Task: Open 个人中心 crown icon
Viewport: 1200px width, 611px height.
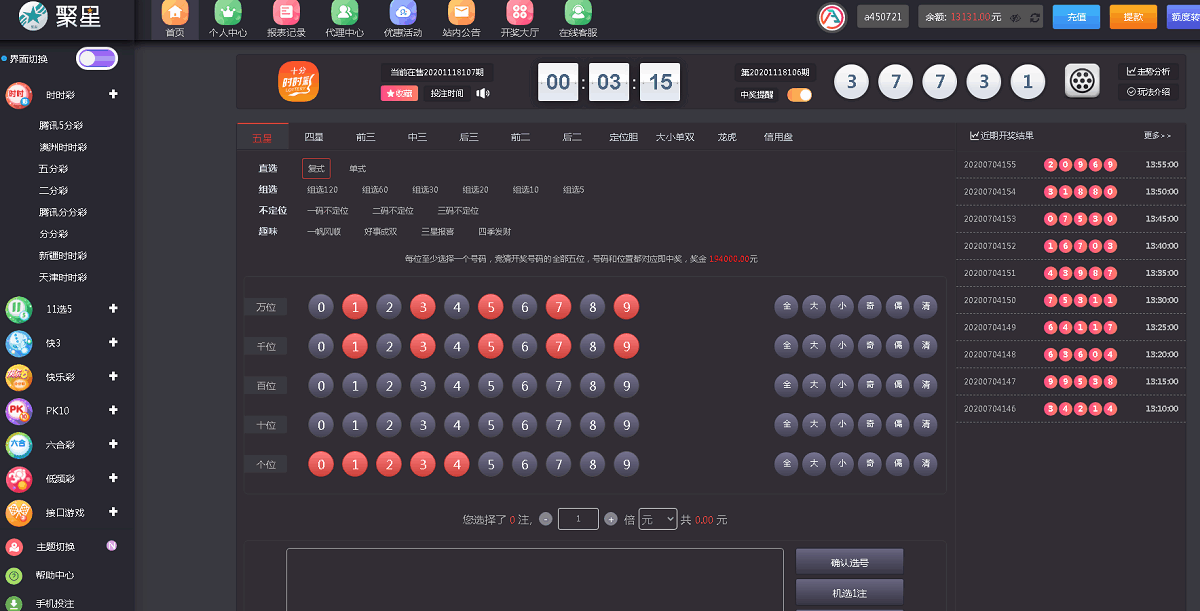Action: [228, 14]
